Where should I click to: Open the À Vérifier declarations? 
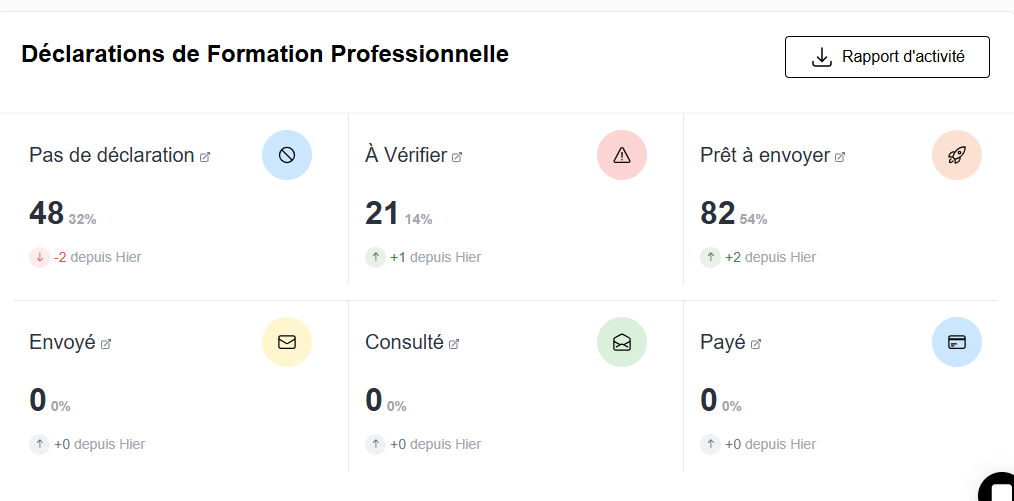[406, 155]
